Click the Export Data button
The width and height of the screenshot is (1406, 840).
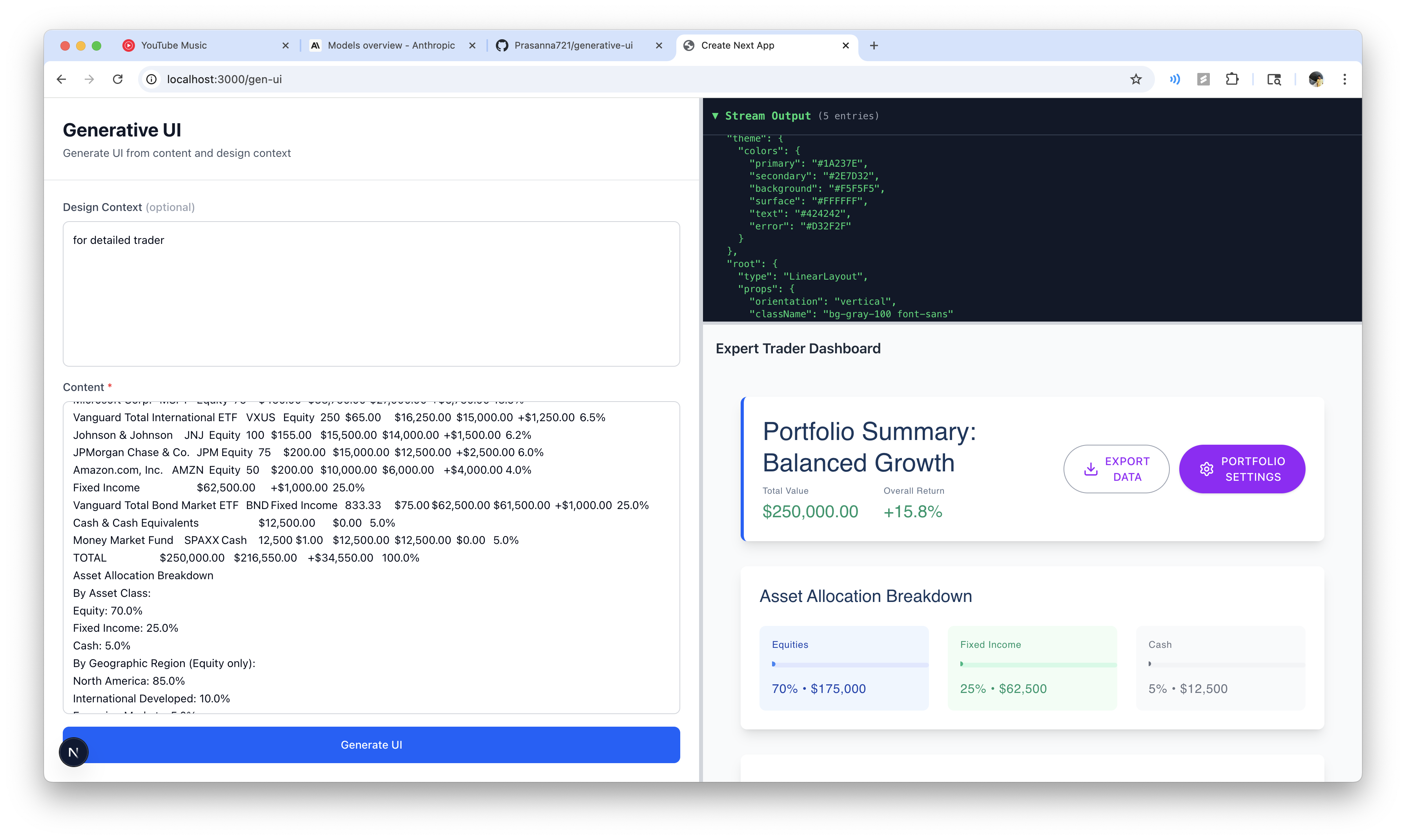click(x=1116, y=469)
